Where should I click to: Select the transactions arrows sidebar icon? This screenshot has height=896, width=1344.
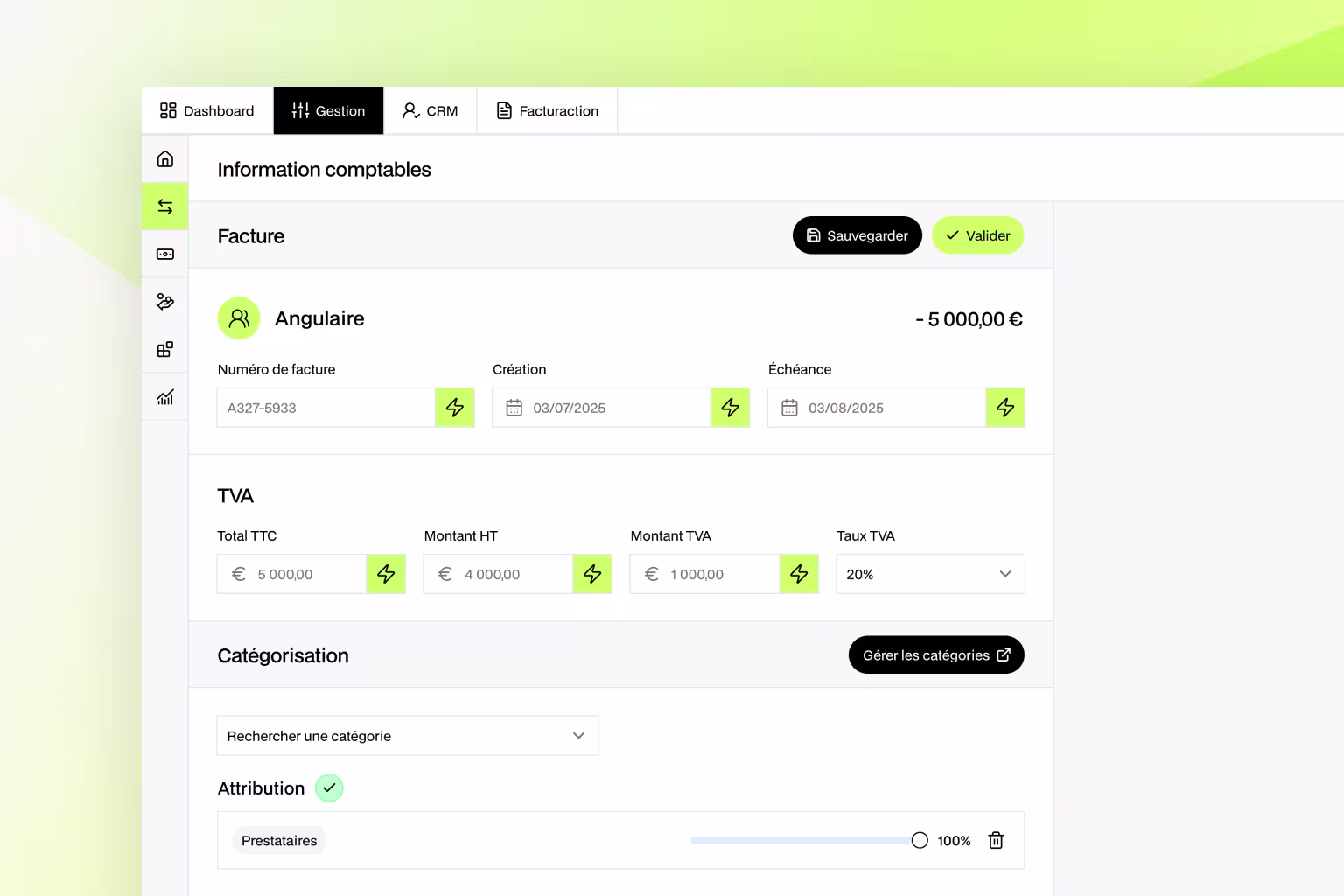coord(165,206)
